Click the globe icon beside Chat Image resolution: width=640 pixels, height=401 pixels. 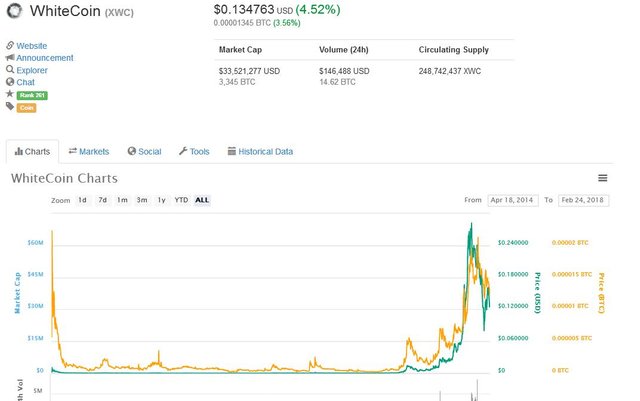pos(10,82)
